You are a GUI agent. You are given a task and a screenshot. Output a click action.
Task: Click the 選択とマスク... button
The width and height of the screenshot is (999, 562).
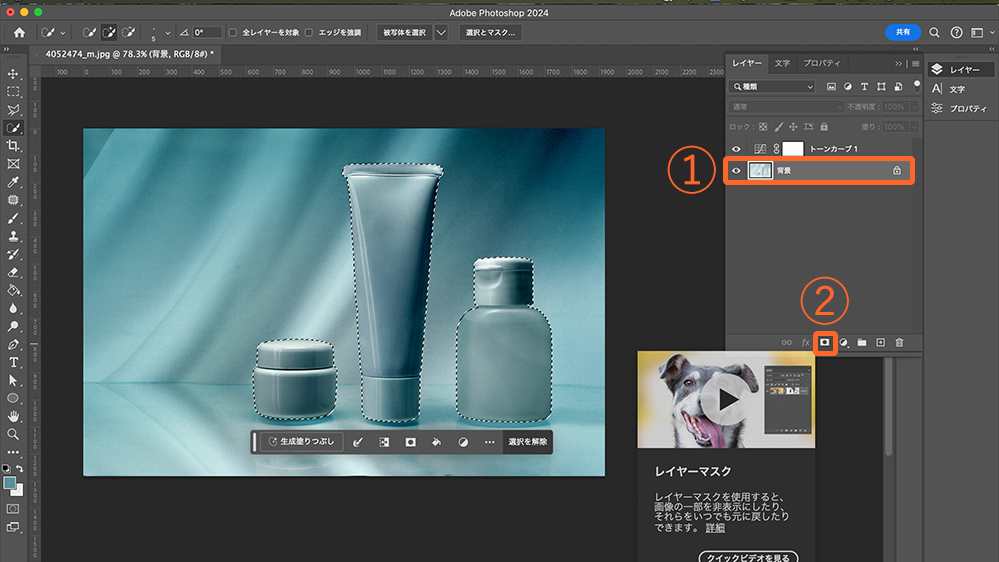pos(490,32)
